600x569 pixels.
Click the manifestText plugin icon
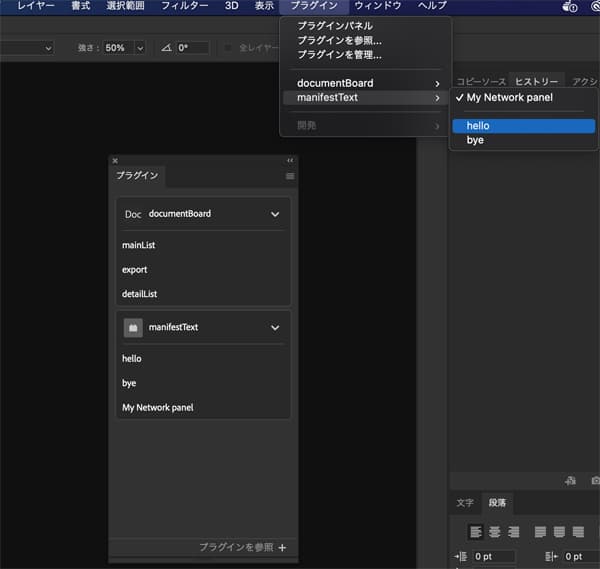133,327
